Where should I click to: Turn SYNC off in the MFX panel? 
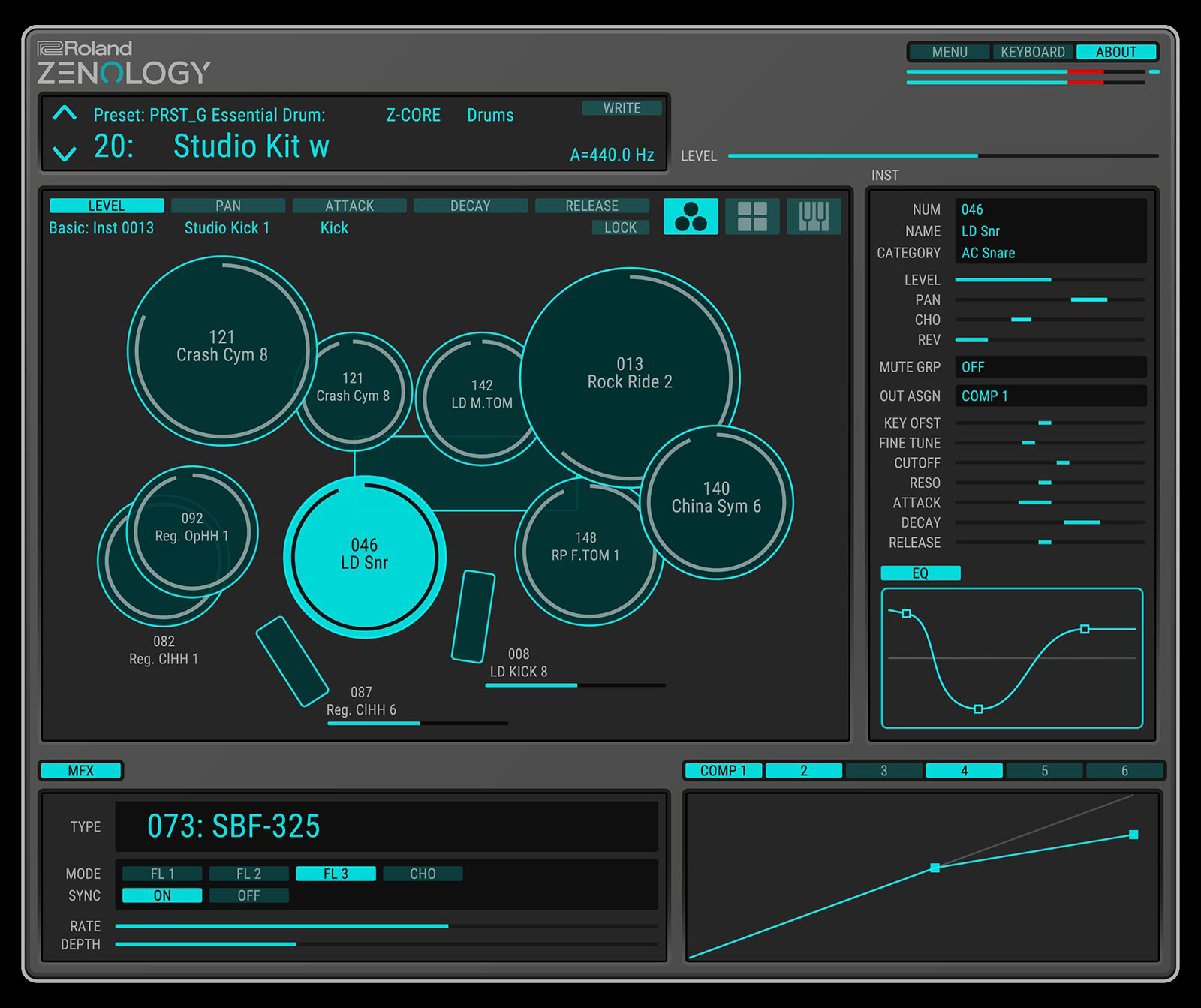(248, 895)
